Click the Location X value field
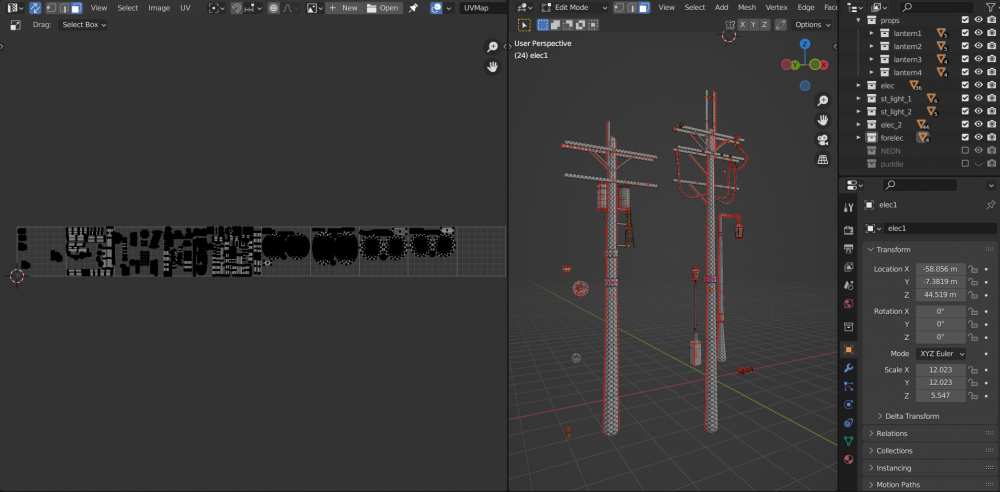This screenshot has height=492, width=1000. coord(940,269)
